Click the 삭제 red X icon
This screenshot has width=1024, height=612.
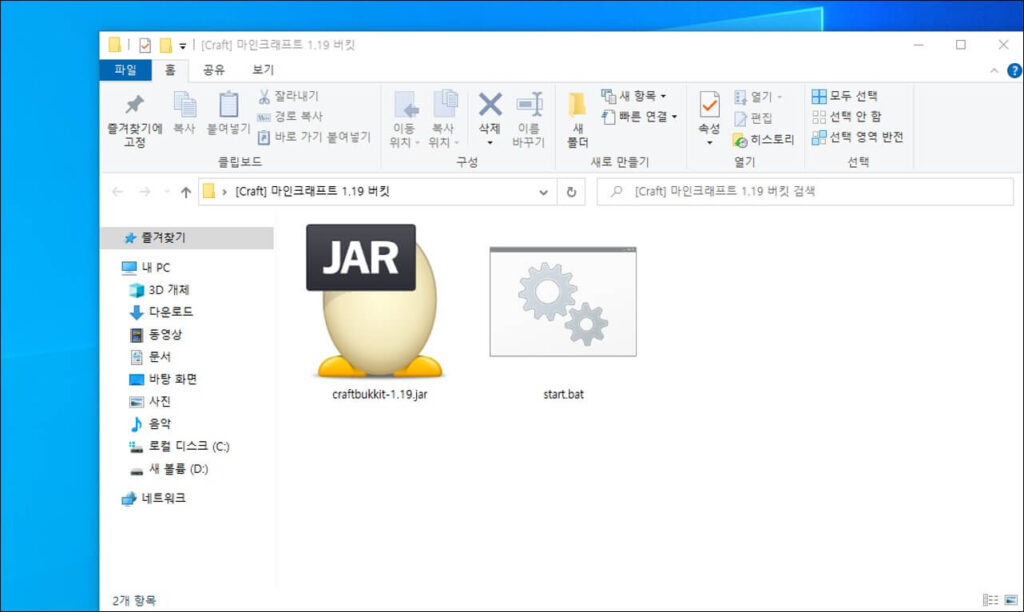(490, 105)
